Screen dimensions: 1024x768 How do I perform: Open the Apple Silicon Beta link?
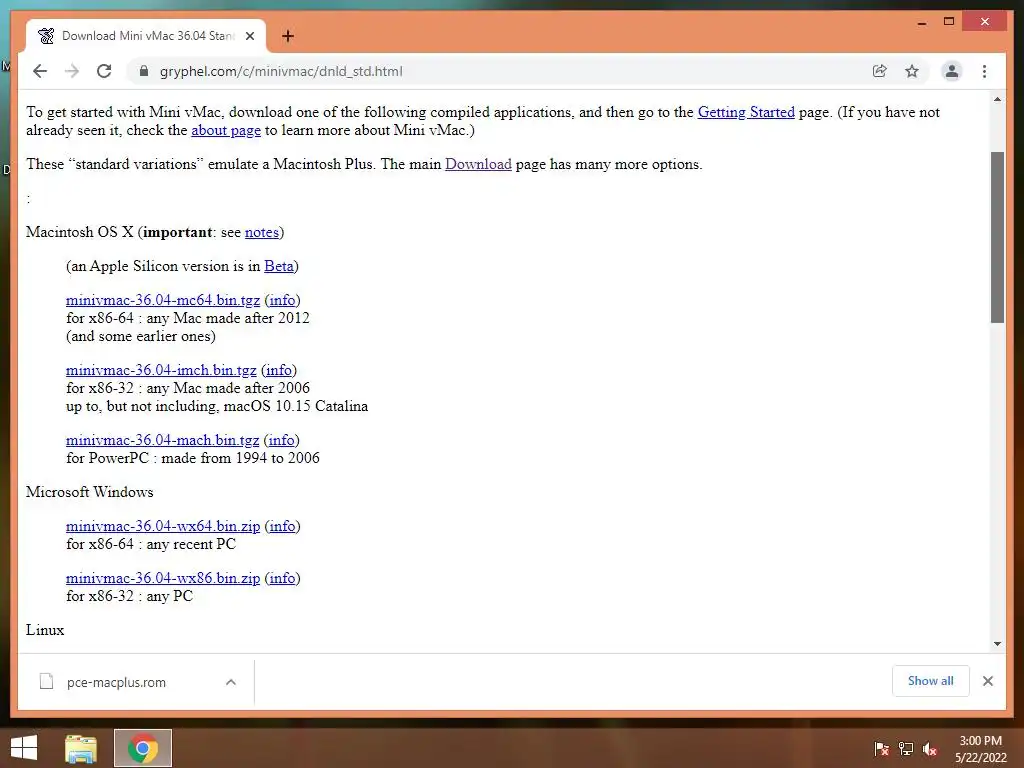pos(279,266)
